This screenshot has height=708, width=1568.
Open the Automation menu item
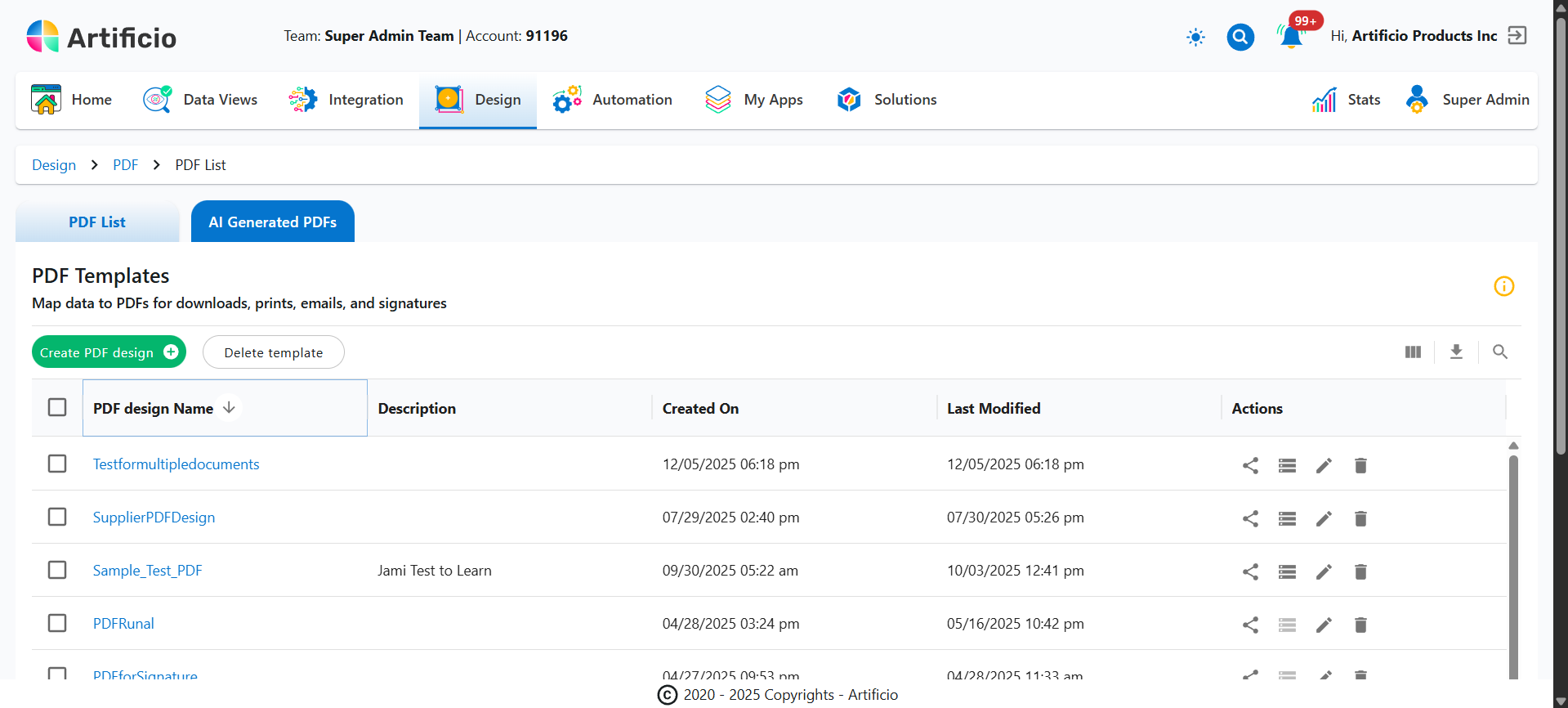tap(612, 100)
